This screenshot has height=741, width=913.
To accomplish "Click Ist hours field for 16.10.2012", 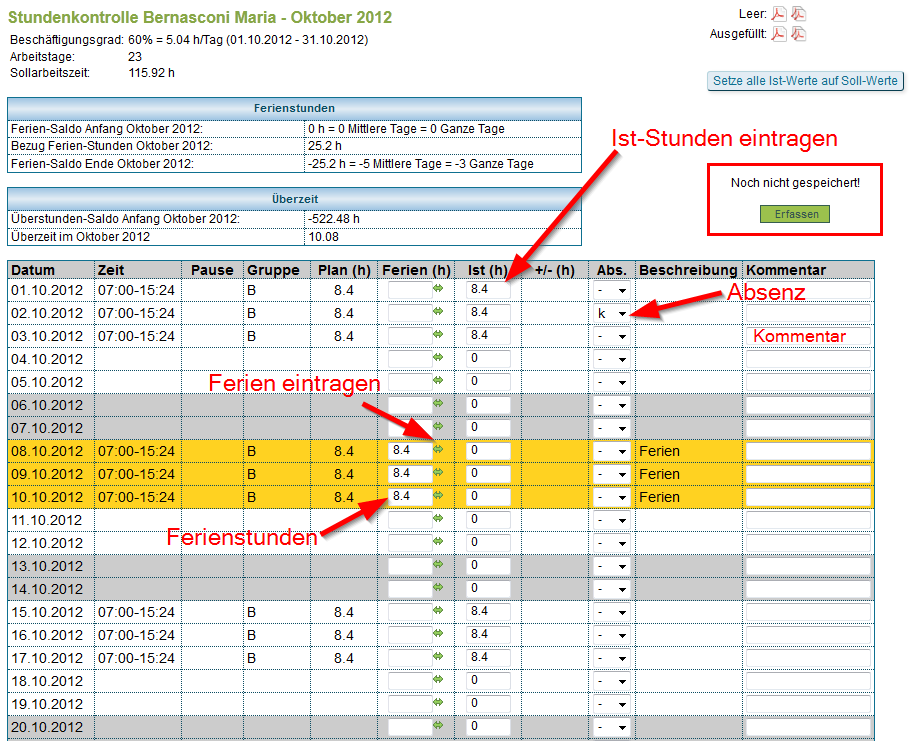I will pos(488,634).
